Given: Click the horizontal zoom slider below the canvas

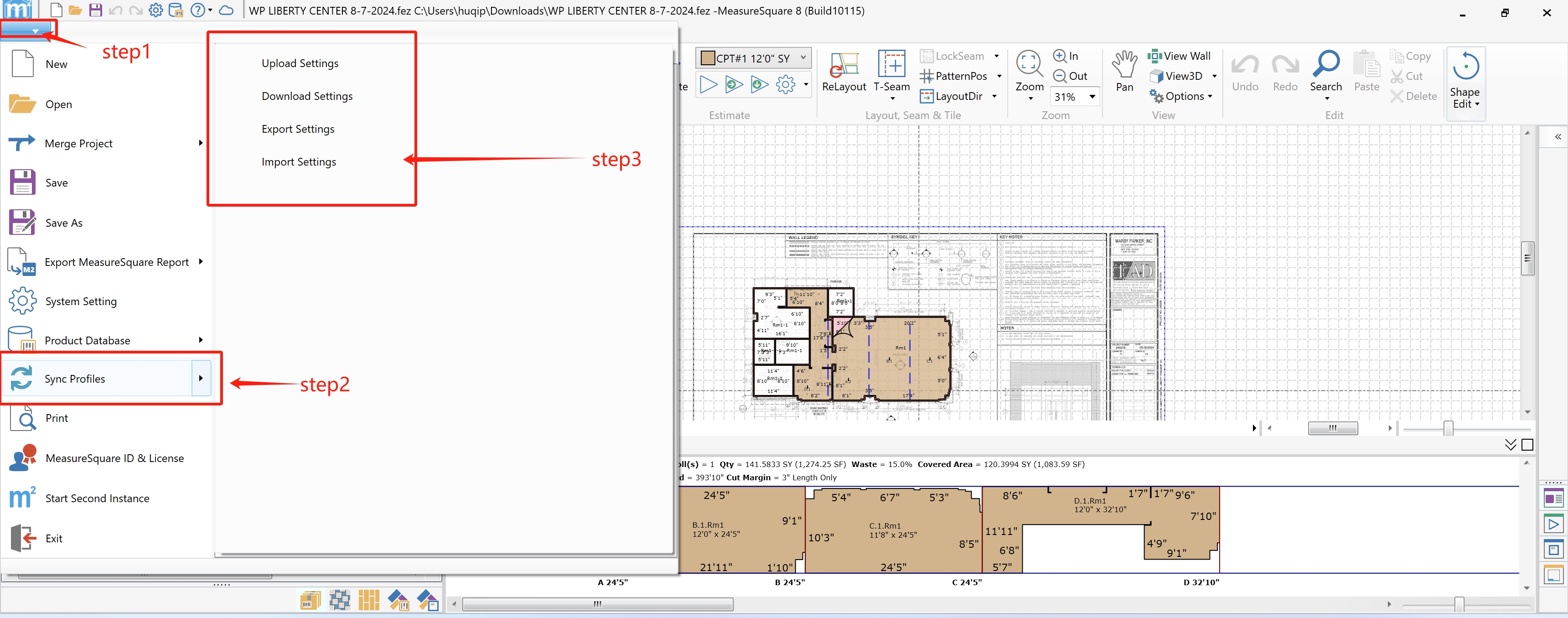Looking at the screenshot, I should [1448, 429].
